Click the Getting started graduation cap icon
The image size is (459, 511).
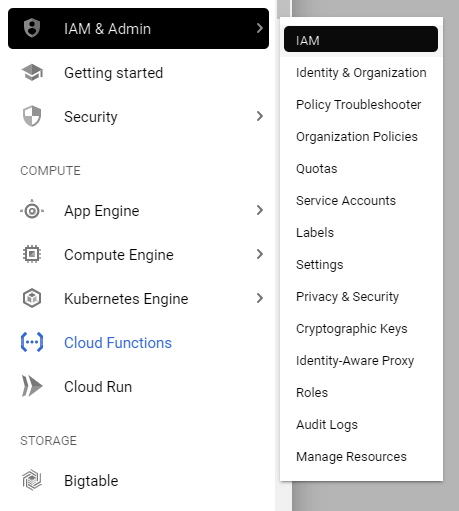(32, 72)
